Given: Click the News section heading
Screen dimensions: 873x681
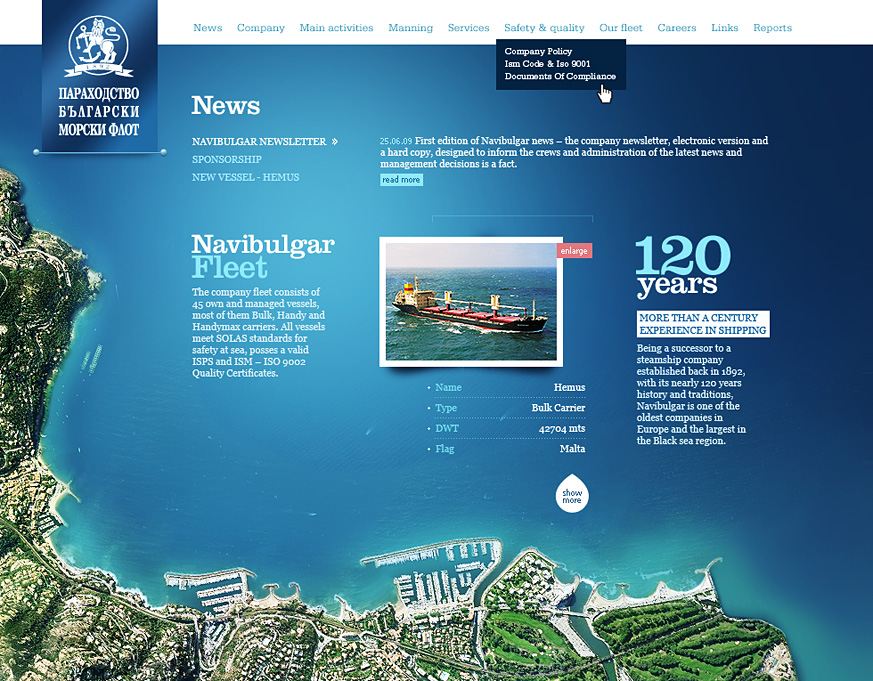Looking at the screenshot, I should coord(225,106).
